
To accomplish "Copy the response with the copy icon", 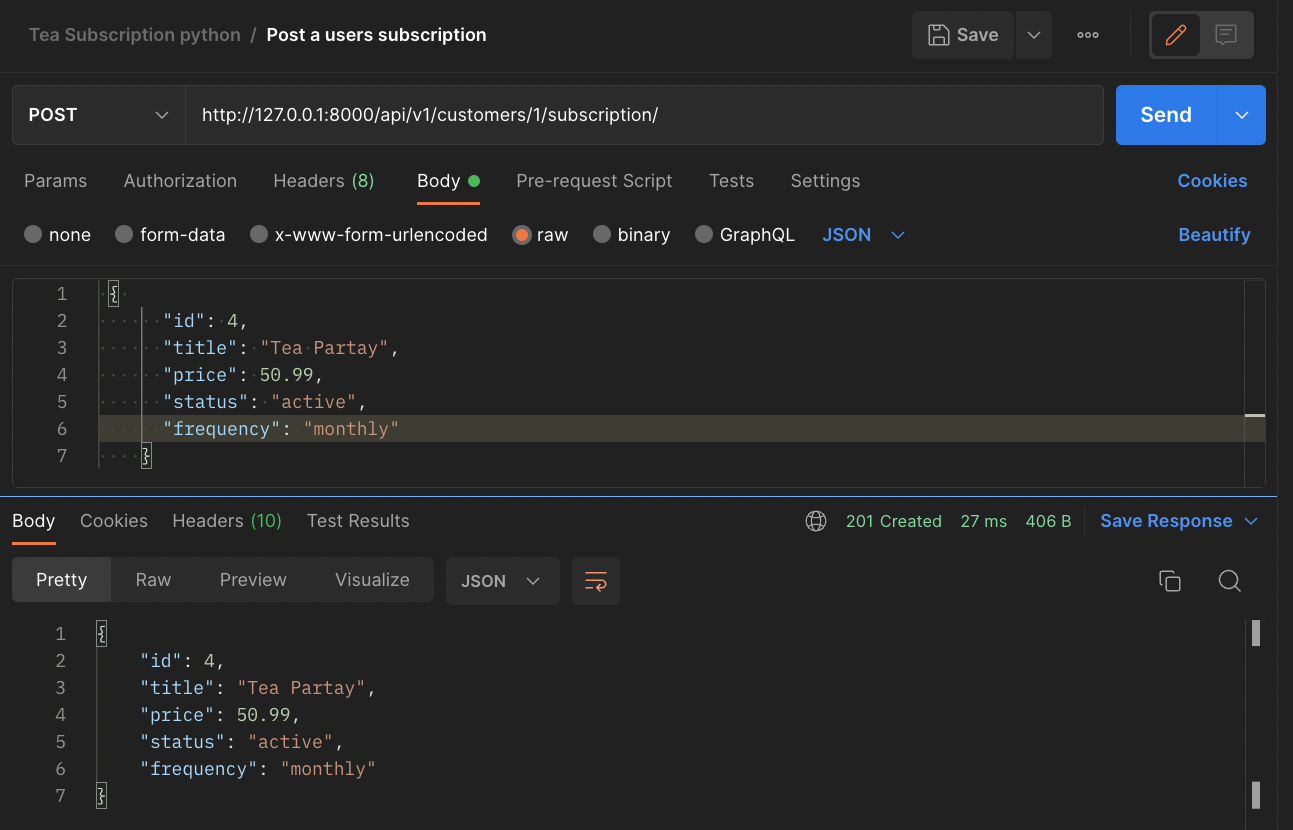I will coord(1170,581).
